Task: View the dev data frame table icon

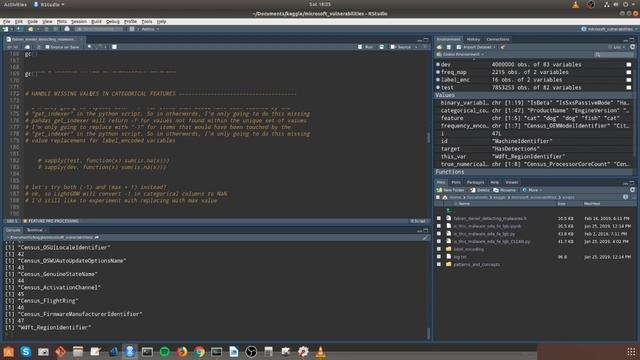Action: coord(629,64)
